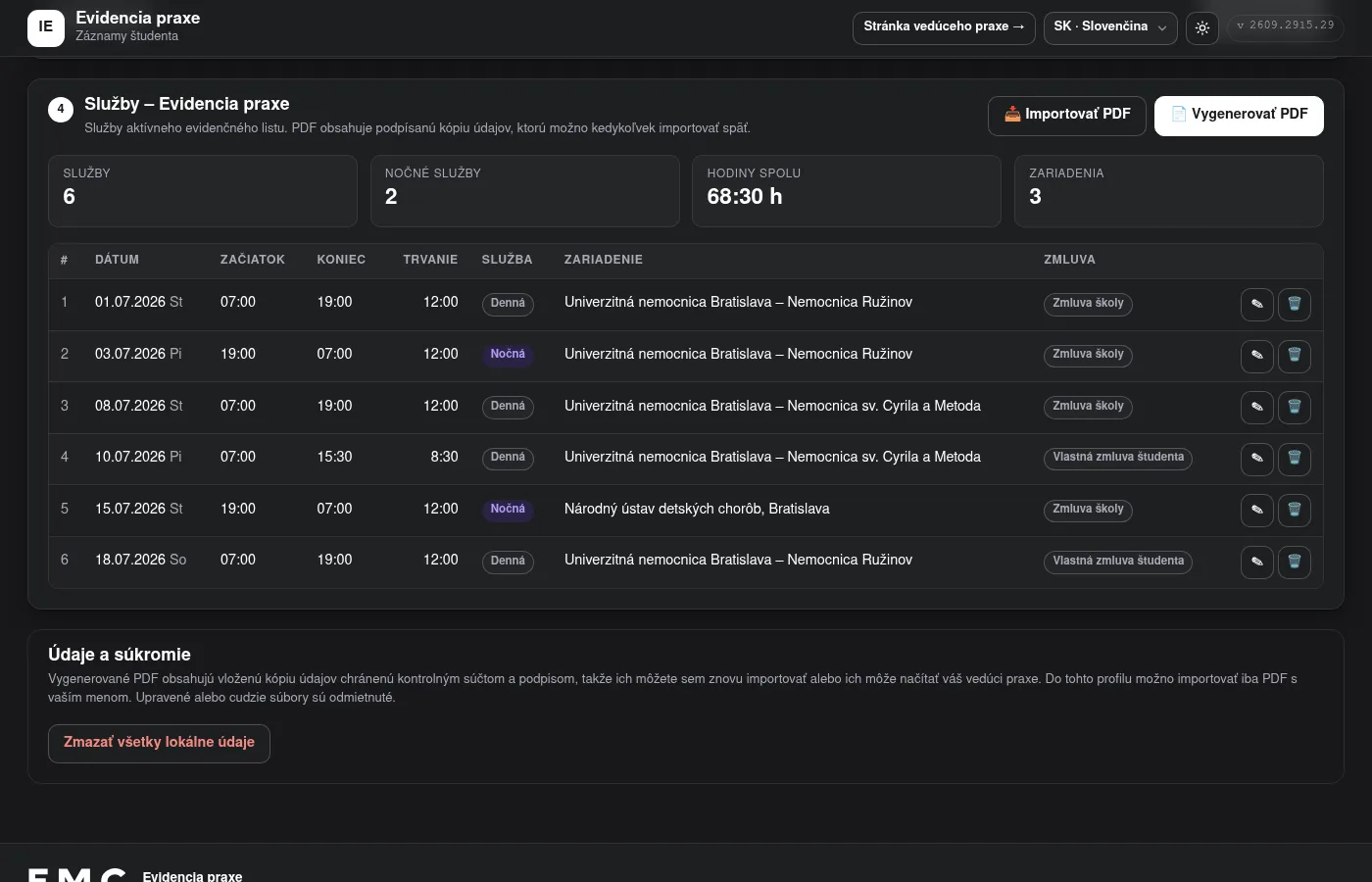Click Importovať PDF button
Screen dimensions: 1372x882
1067,116
